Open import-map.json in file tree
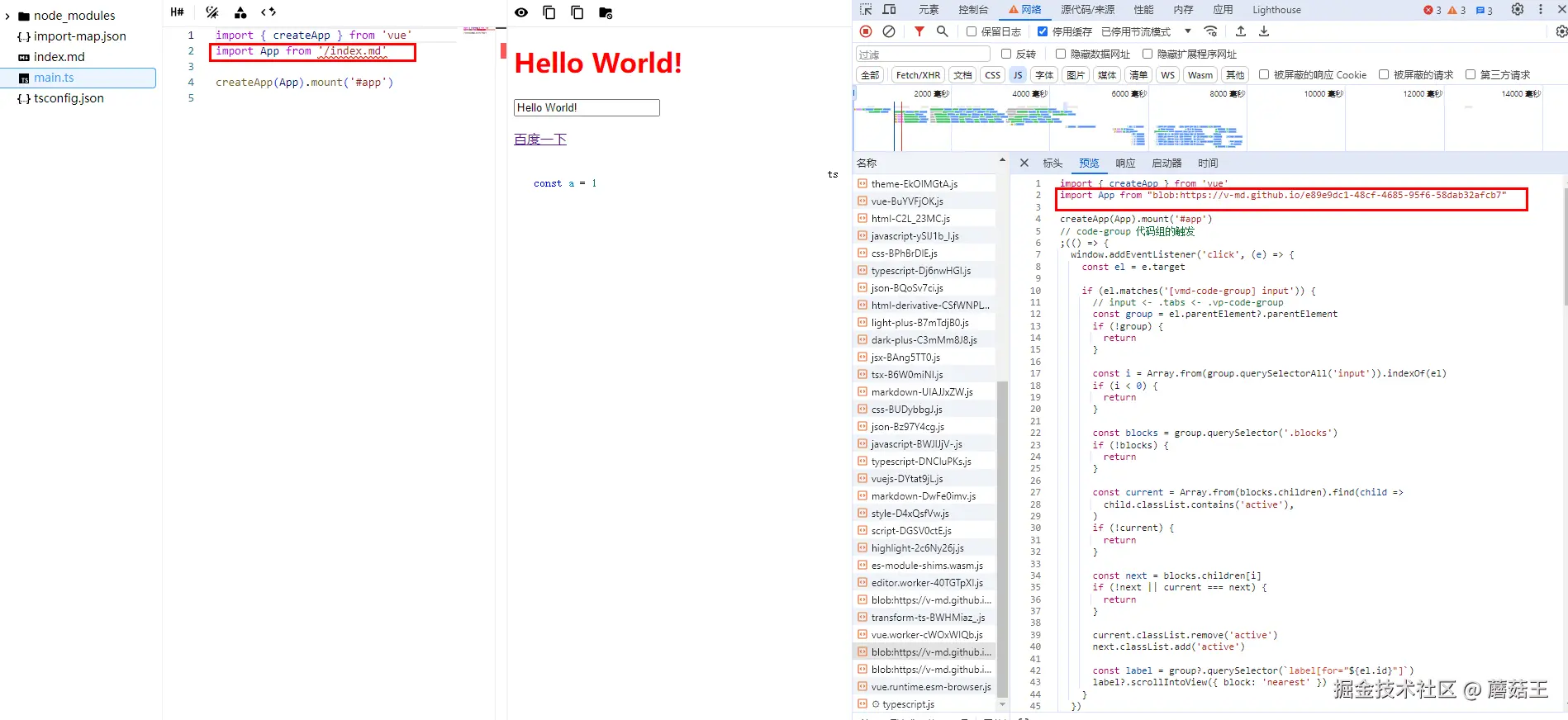 tap(79, 36)
